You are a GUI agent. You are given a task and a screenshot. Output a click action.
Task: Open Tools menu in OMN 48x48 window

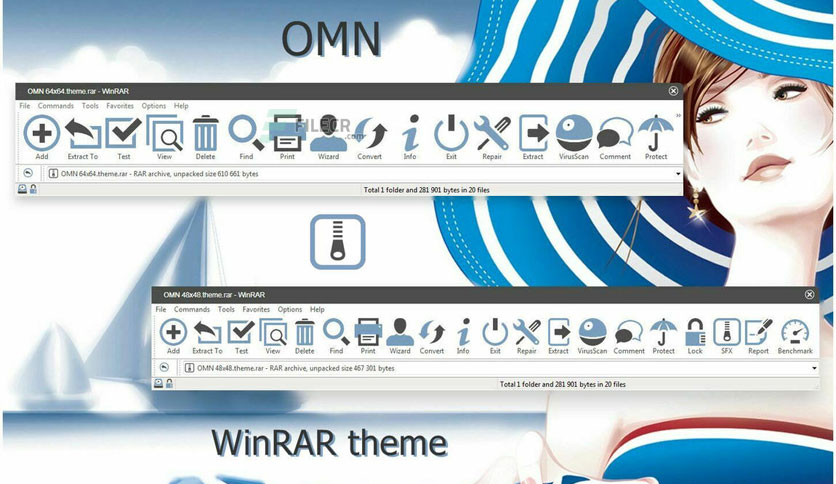point(226,309)
